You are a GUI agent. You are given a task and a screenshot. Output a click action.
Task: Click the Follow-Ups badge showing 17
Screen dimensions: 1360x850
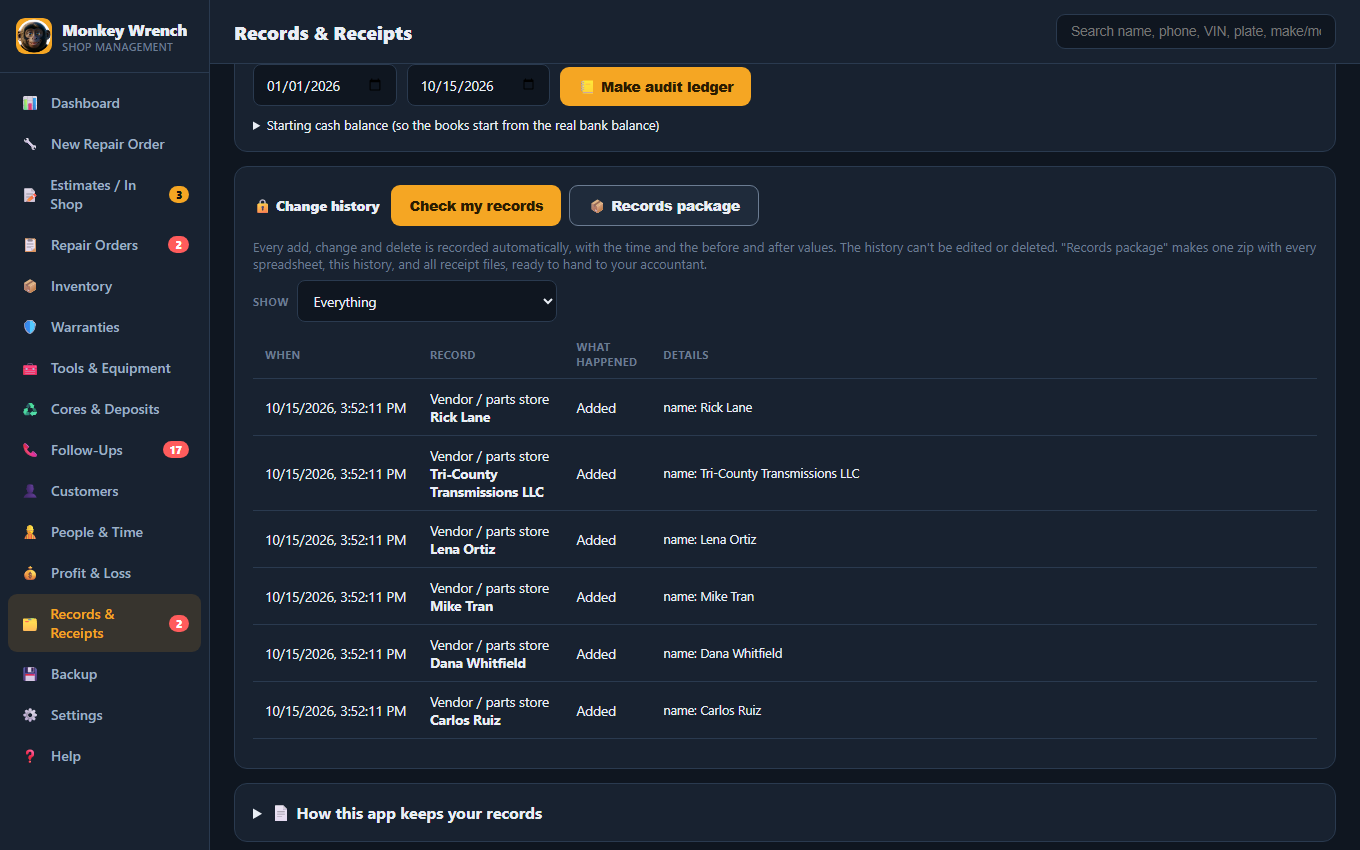(176, 450)
